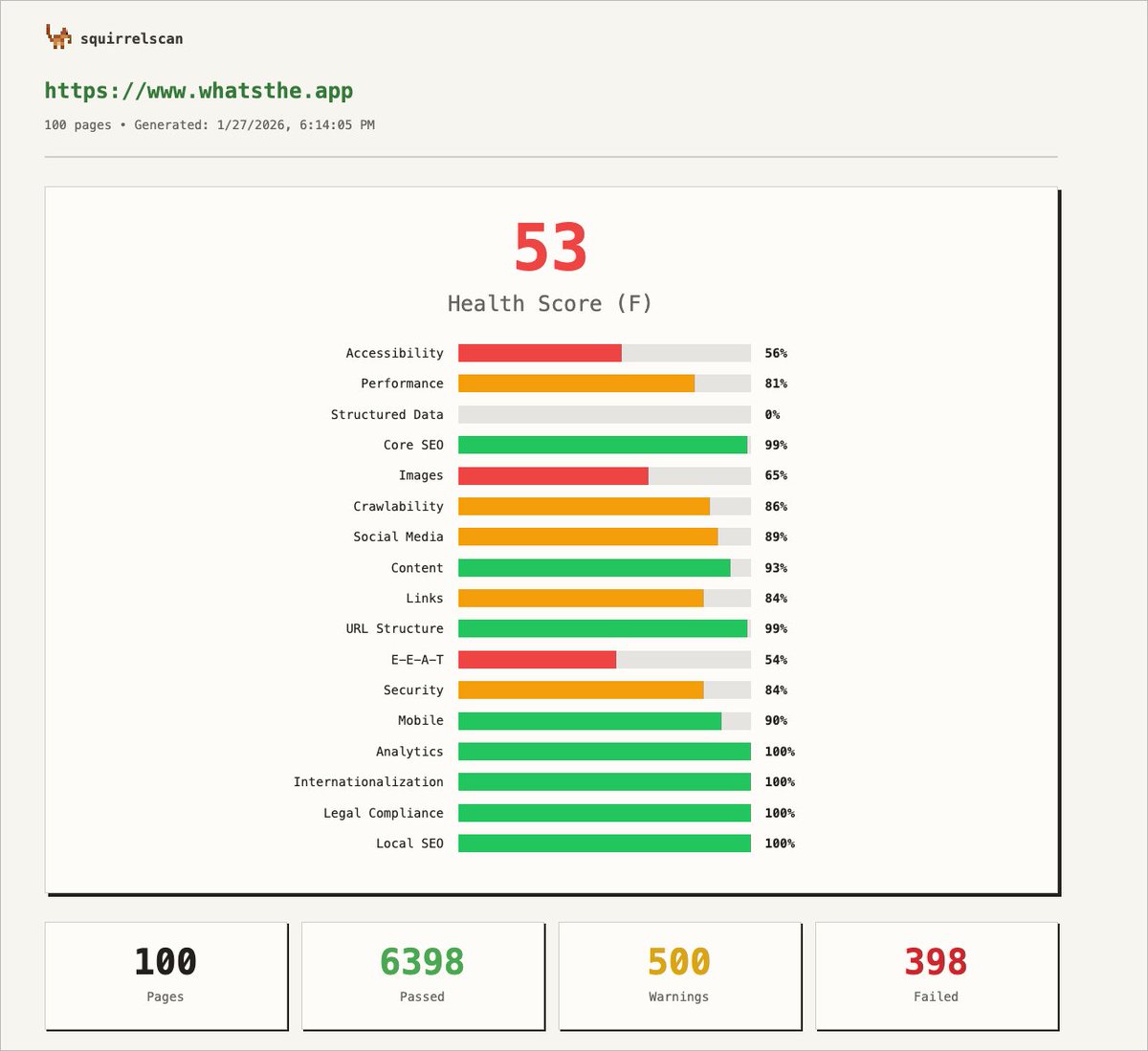Click the 89% Social Media score value
Image resolution: width=1148 pixels, height=1051 pixels.
pos(776,536)
